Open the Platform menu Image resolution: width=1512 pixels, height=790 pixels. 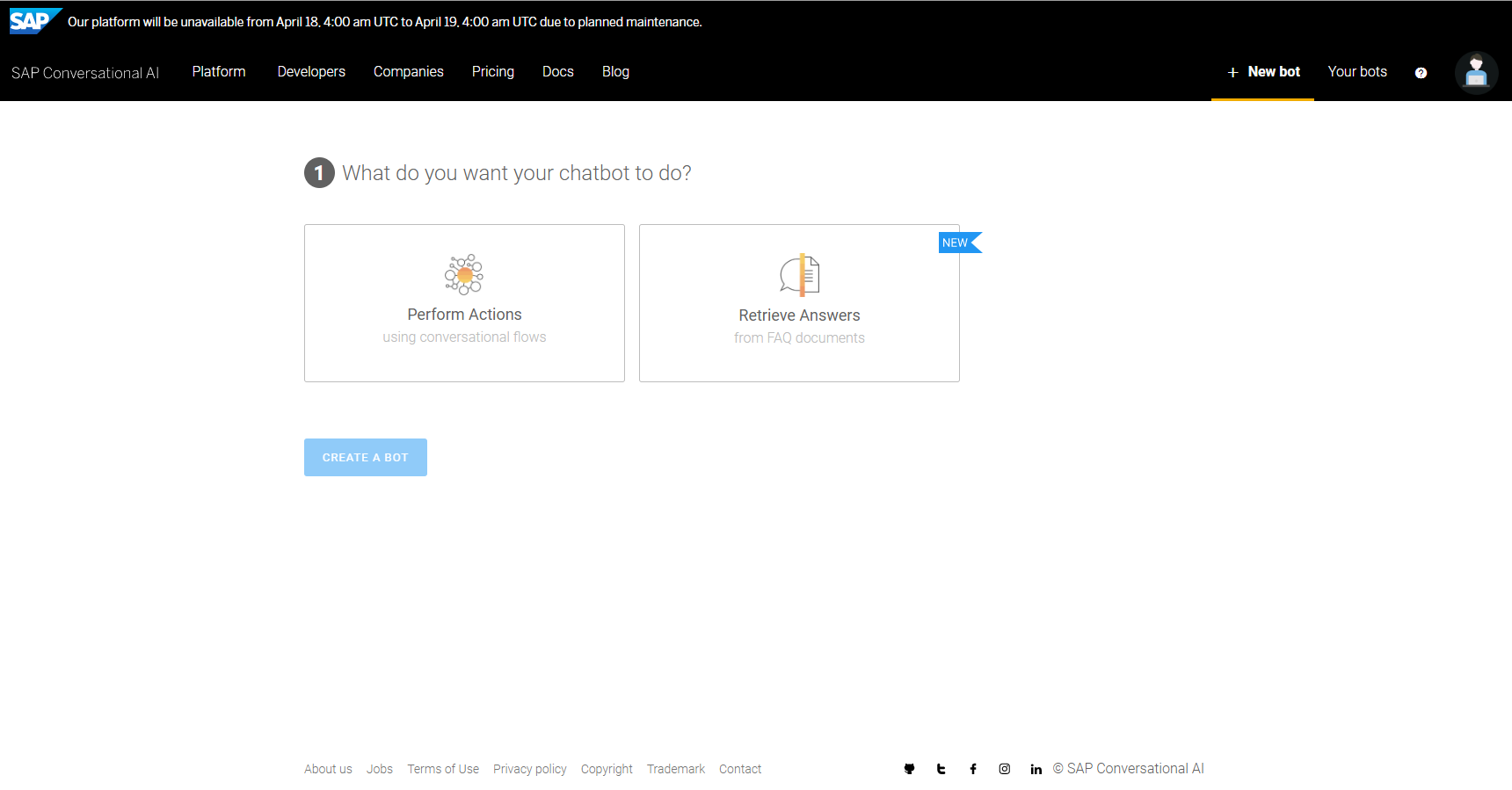(x=219, y=71)
